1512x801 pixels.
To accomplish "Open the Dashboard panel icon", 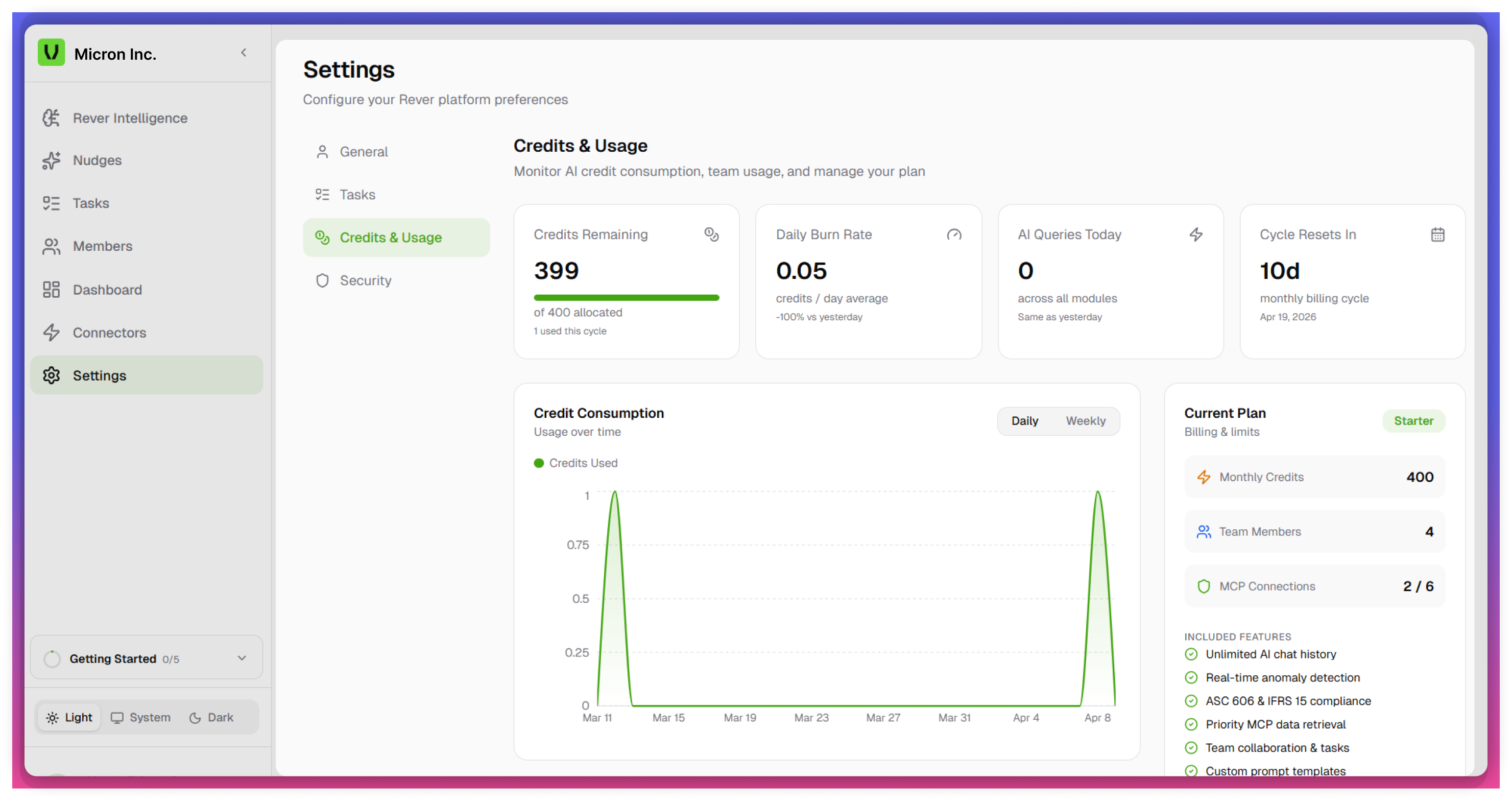I will coord(52,289).
